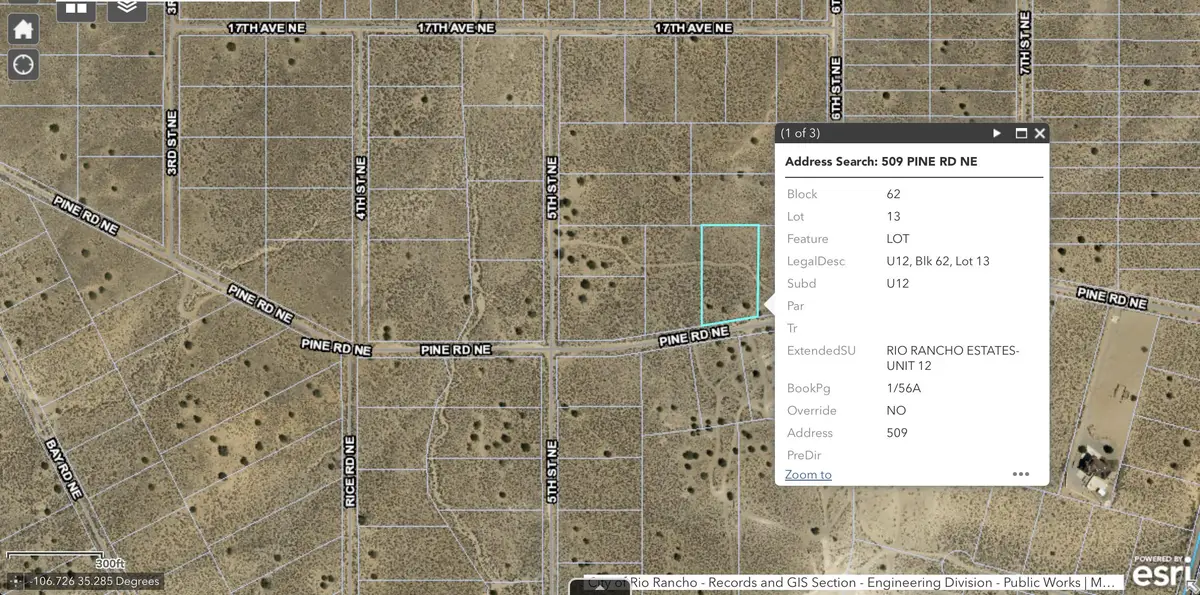The width and height of the screenshot is (1200, 595).
Task: Click the coordinates '-106.726 35.285 Degrees' readout
Action: (x=95, y=581)
